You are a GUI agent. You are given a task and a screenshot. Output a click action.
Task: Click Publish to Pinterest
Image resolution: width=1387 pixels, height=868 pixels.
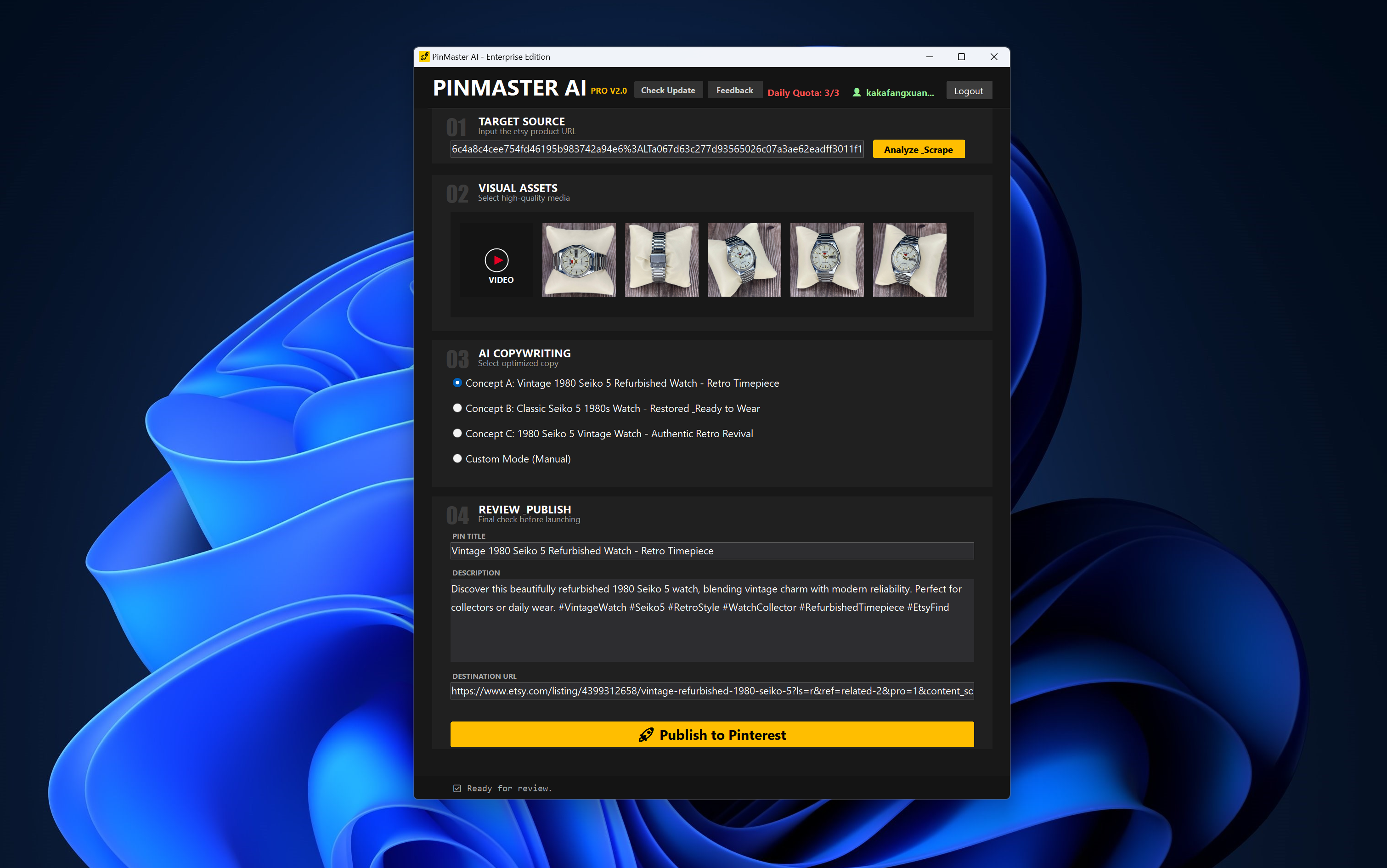point(712,734)
